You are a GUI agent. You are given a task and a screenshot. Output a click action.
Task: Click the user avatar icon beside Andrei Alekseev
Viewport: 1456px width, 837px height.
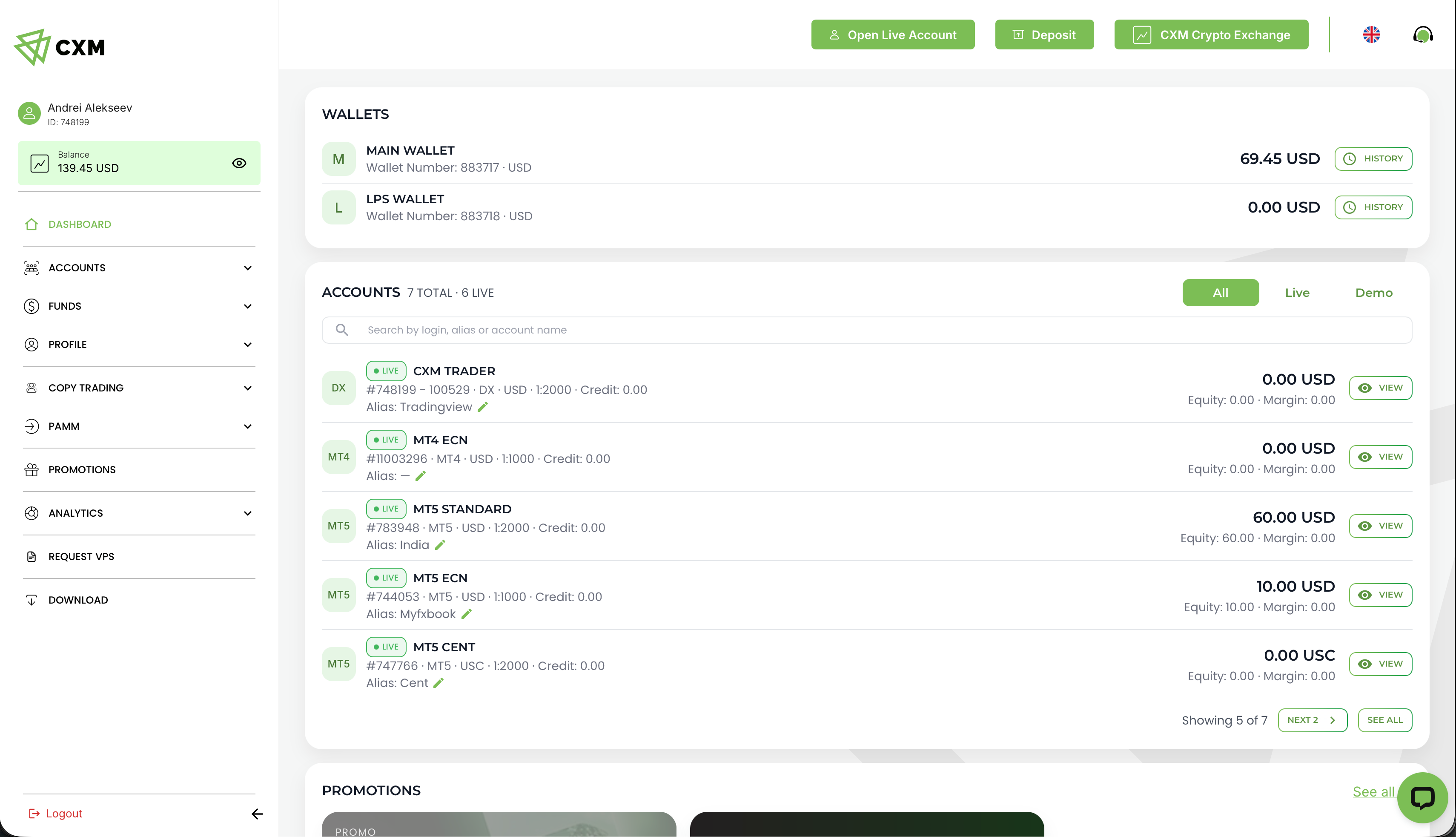[x=29, y=113]
